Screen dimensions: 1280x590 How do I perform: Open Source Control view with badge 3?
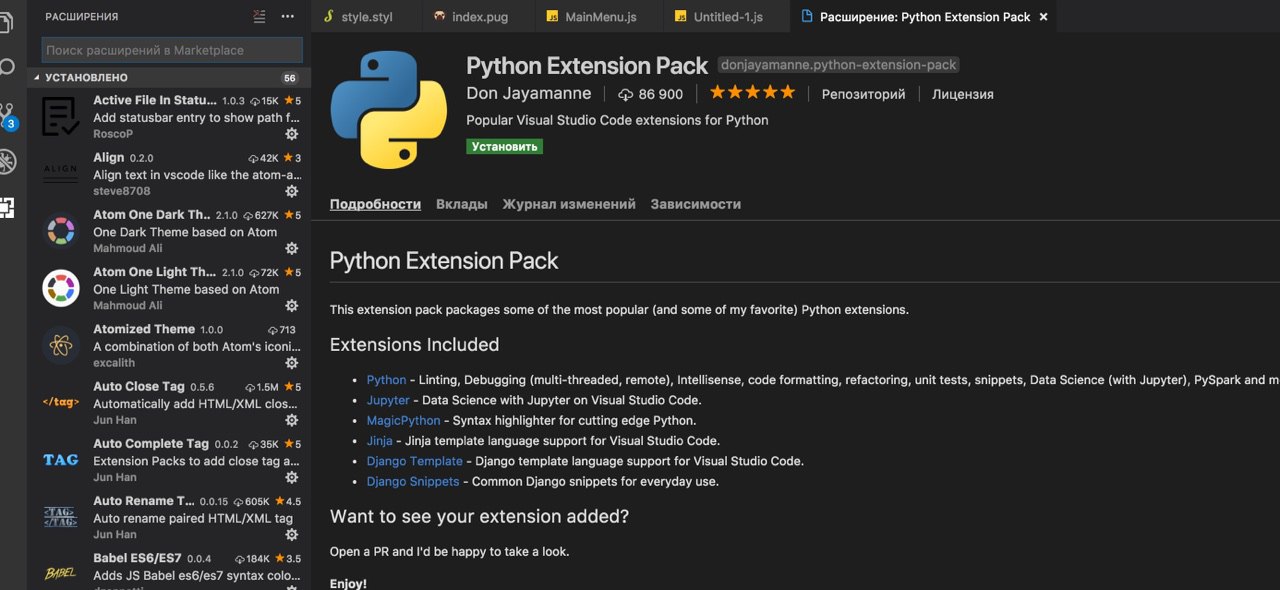point(8,115)
